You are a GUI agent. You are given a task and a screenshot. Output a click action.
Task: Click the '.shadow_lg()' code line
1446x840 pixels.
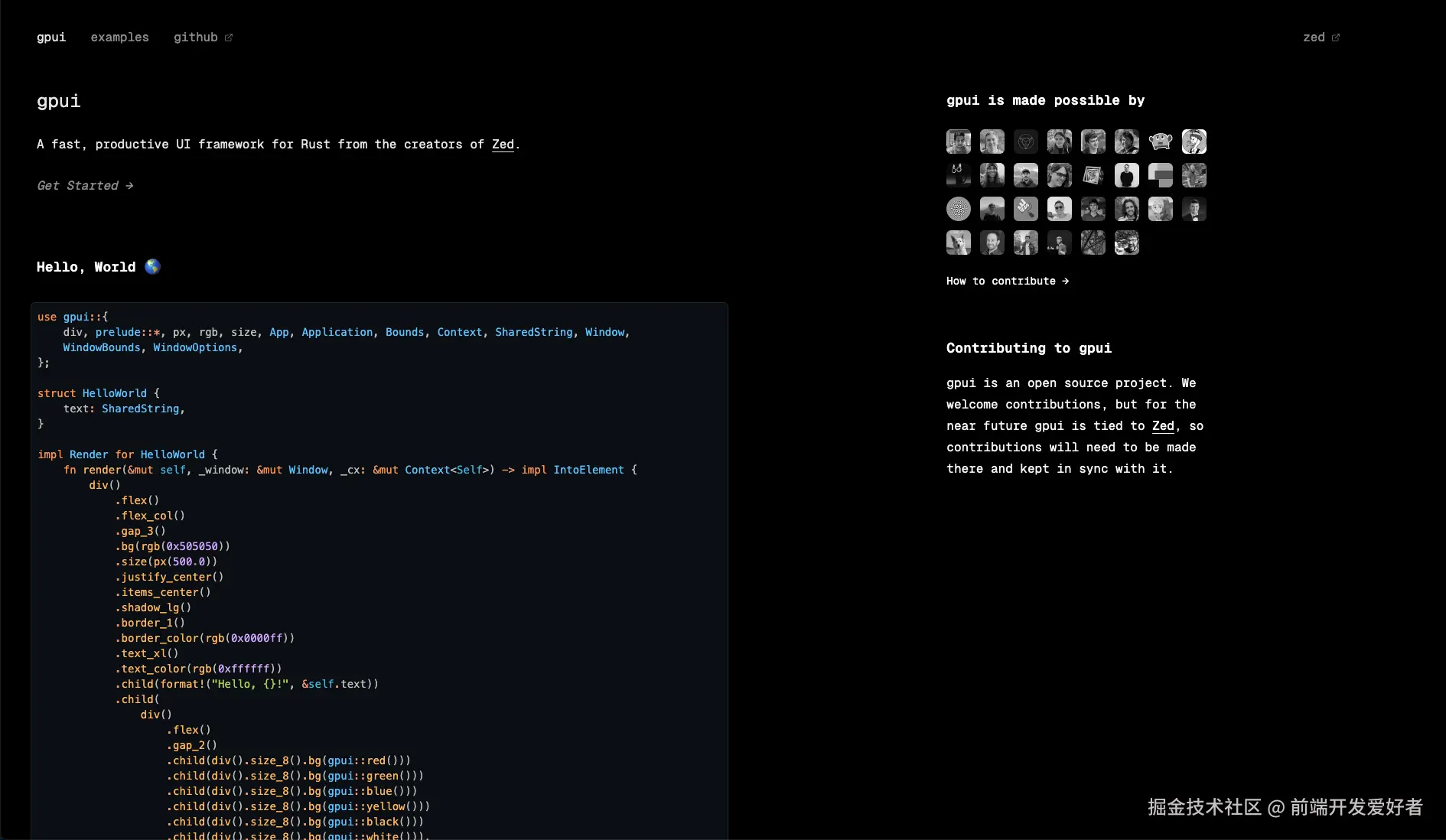click(x=153, y=607)
